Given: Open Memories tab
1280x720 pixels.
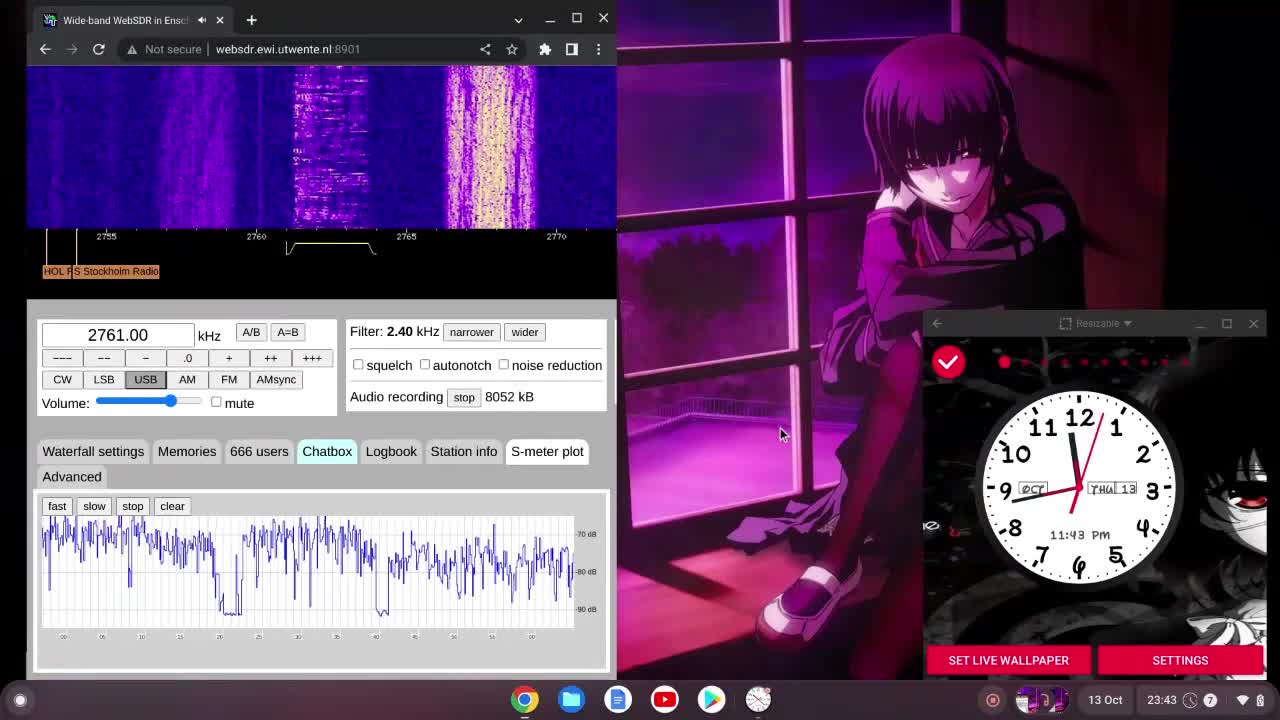Looking at the screenshot, I should (x=187, y=451).
